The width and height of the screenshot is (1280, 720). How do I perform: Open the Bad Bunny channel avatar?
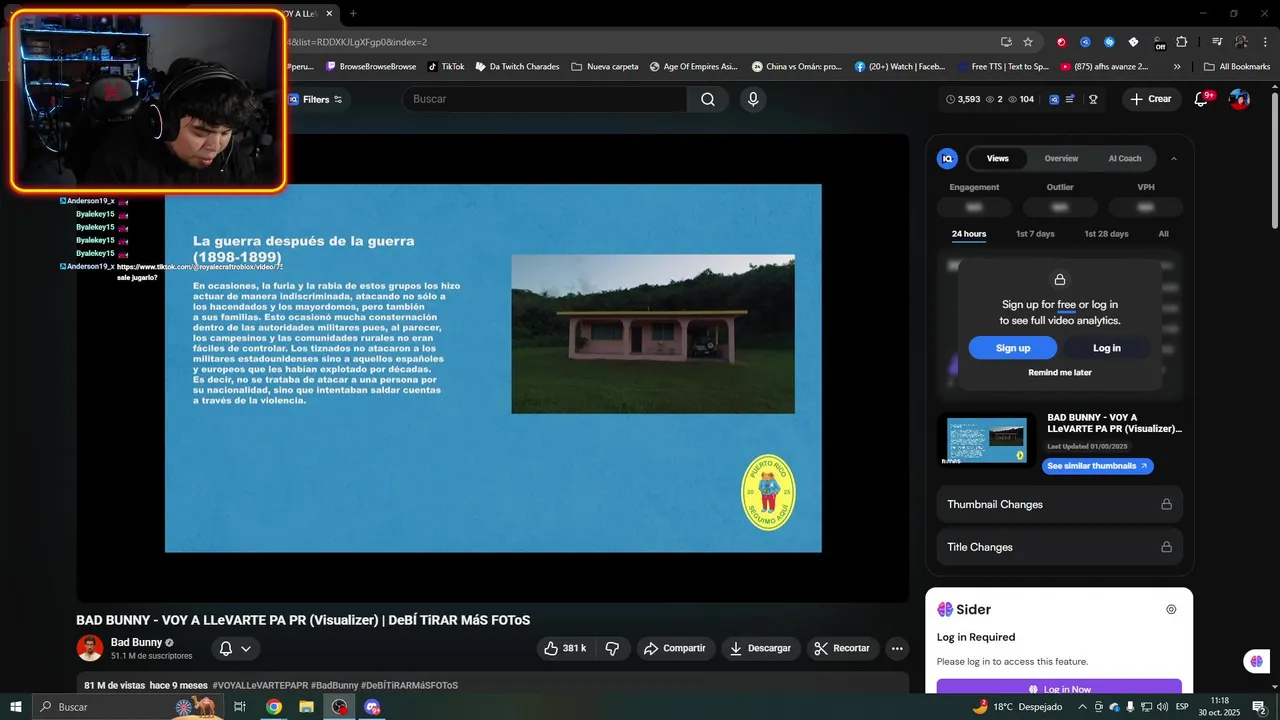[90, 648]
